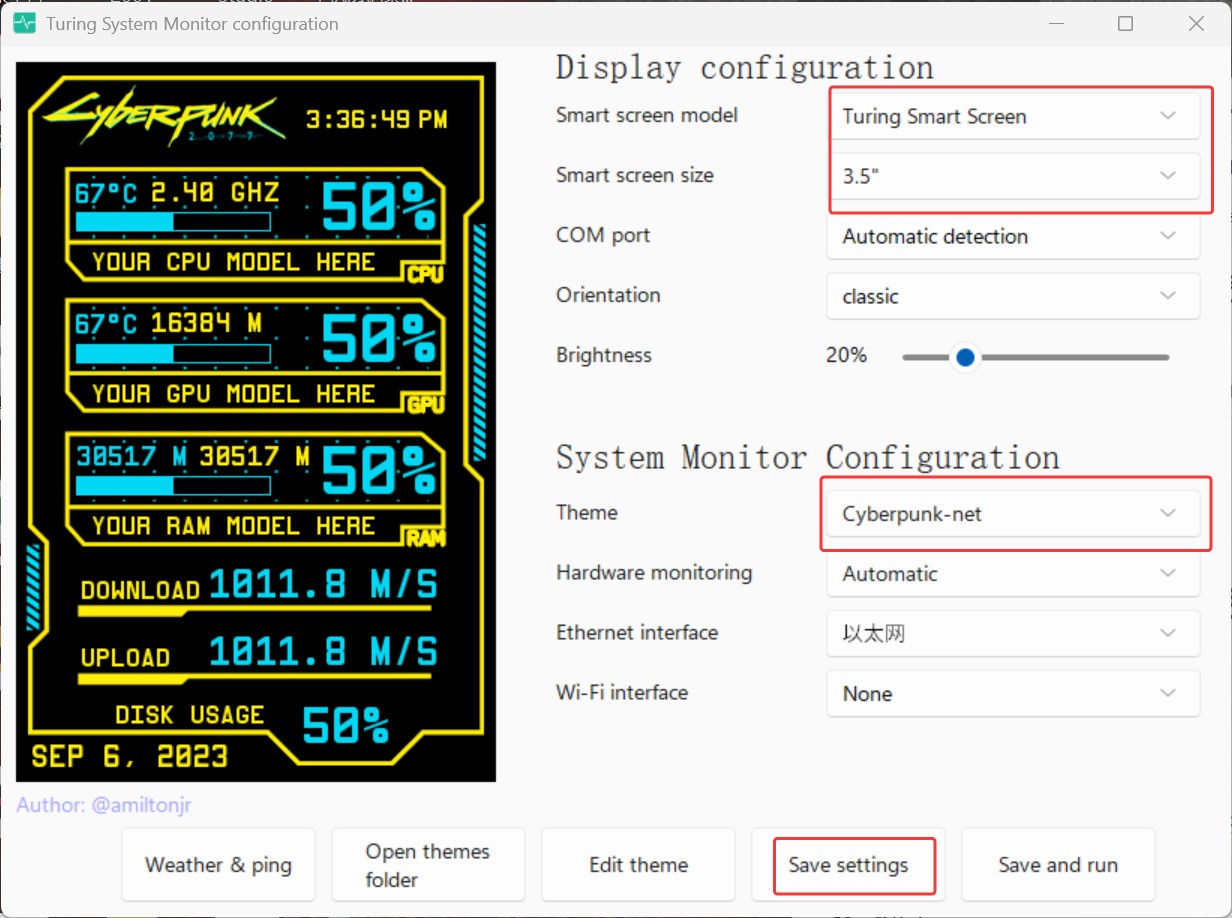Maximize the configuration window
Viewport: 1232px width, 918px height.
1126,23
